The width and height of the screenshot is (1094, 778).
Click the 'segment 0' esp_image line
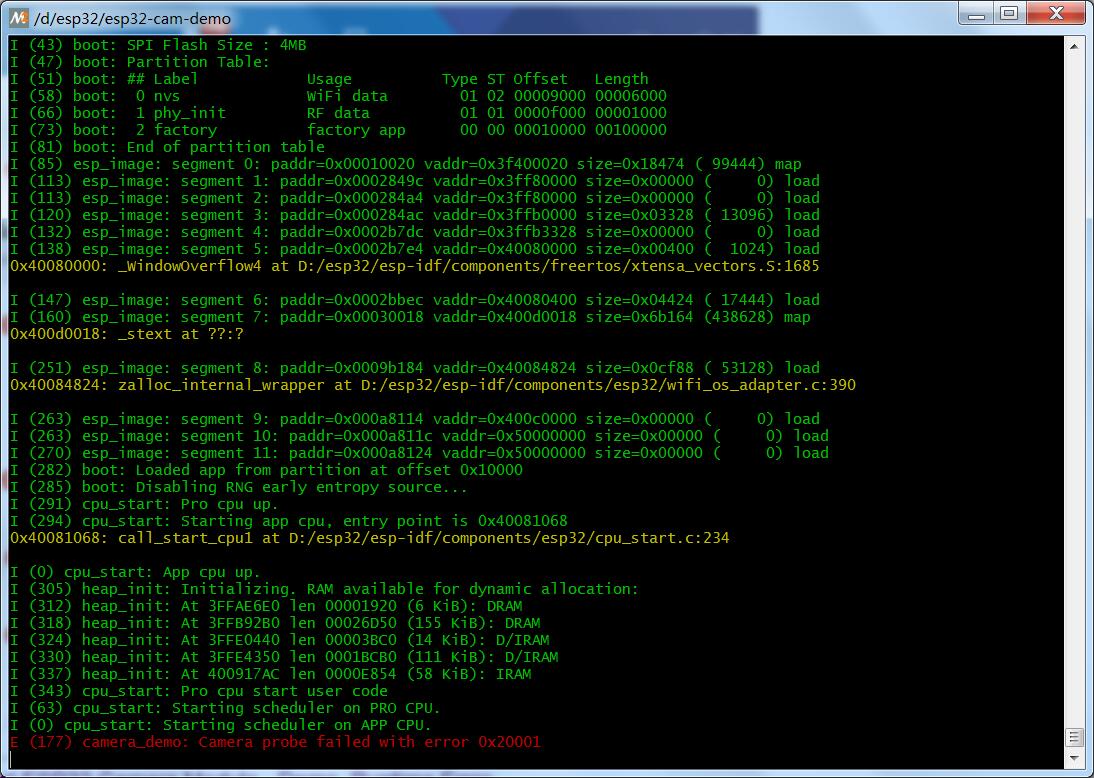coord(405,164)
